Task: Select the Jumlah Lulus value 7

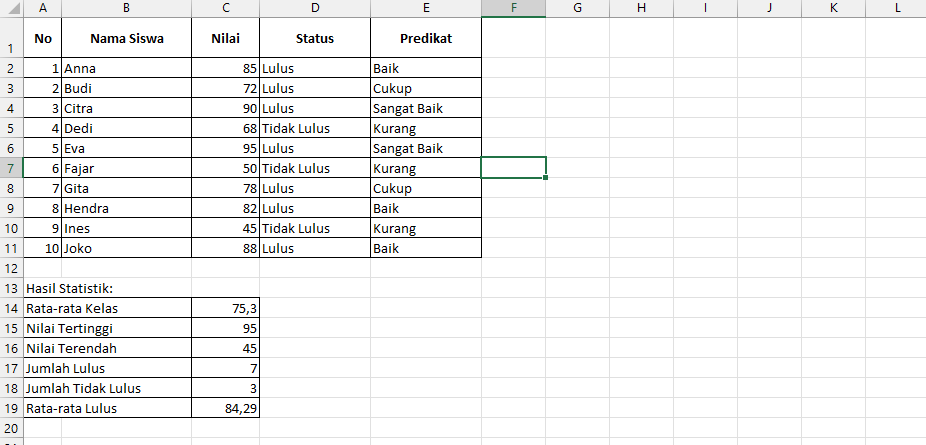Action: (226, 368)
